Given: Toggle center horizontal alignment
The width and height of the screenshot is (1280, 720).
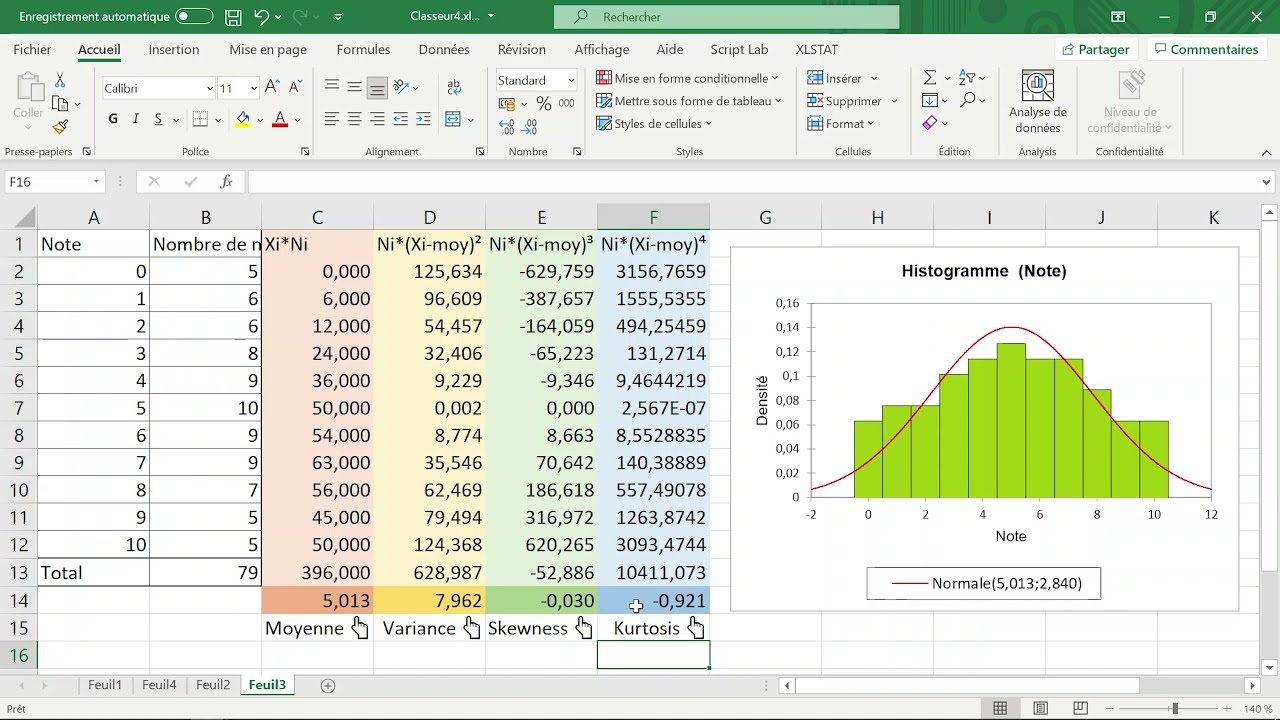Looking at the screenshot, I should pyautogui.click(x=355, y=119).
